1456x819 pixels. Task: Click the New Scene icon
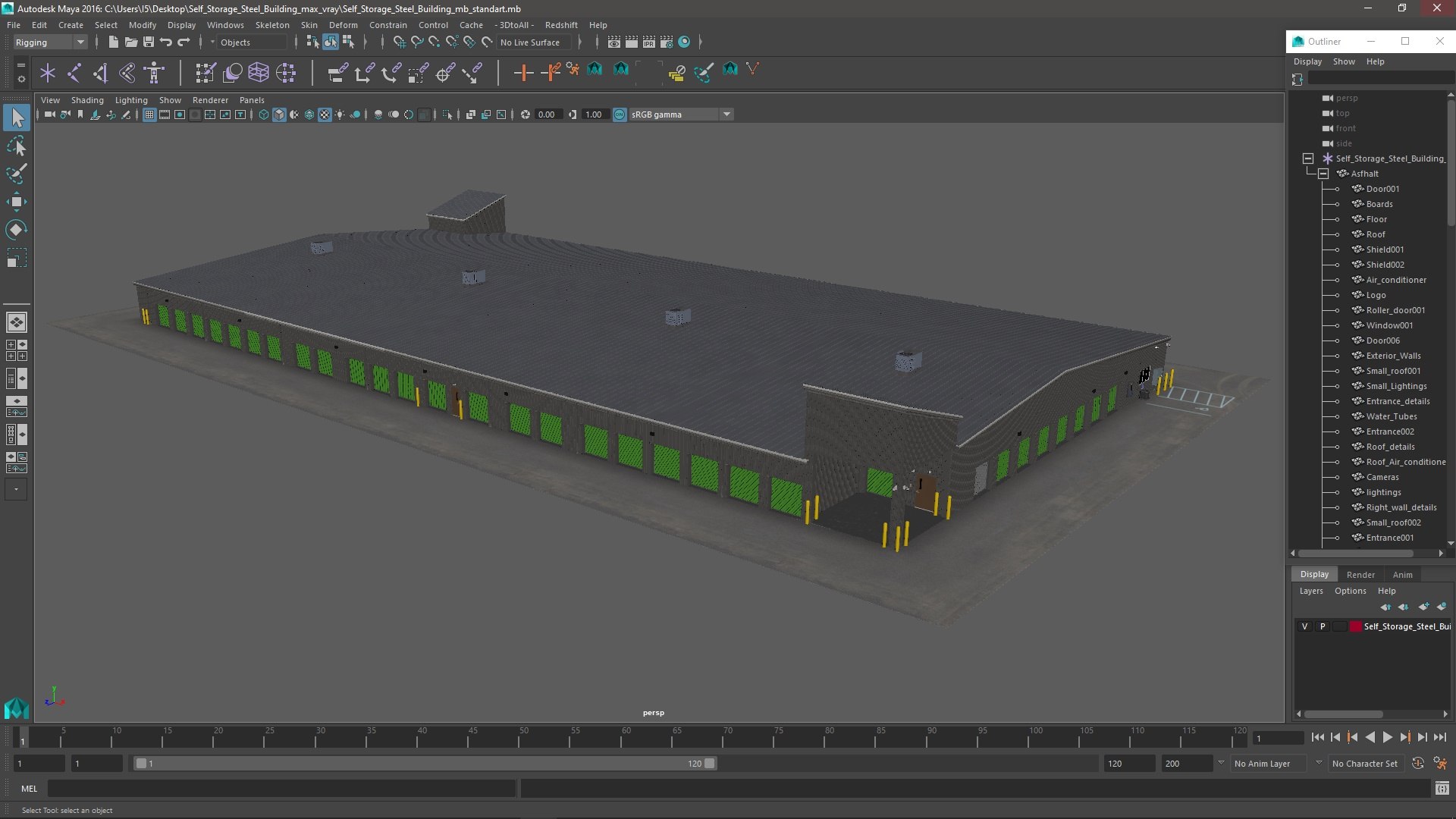point(113,42)
